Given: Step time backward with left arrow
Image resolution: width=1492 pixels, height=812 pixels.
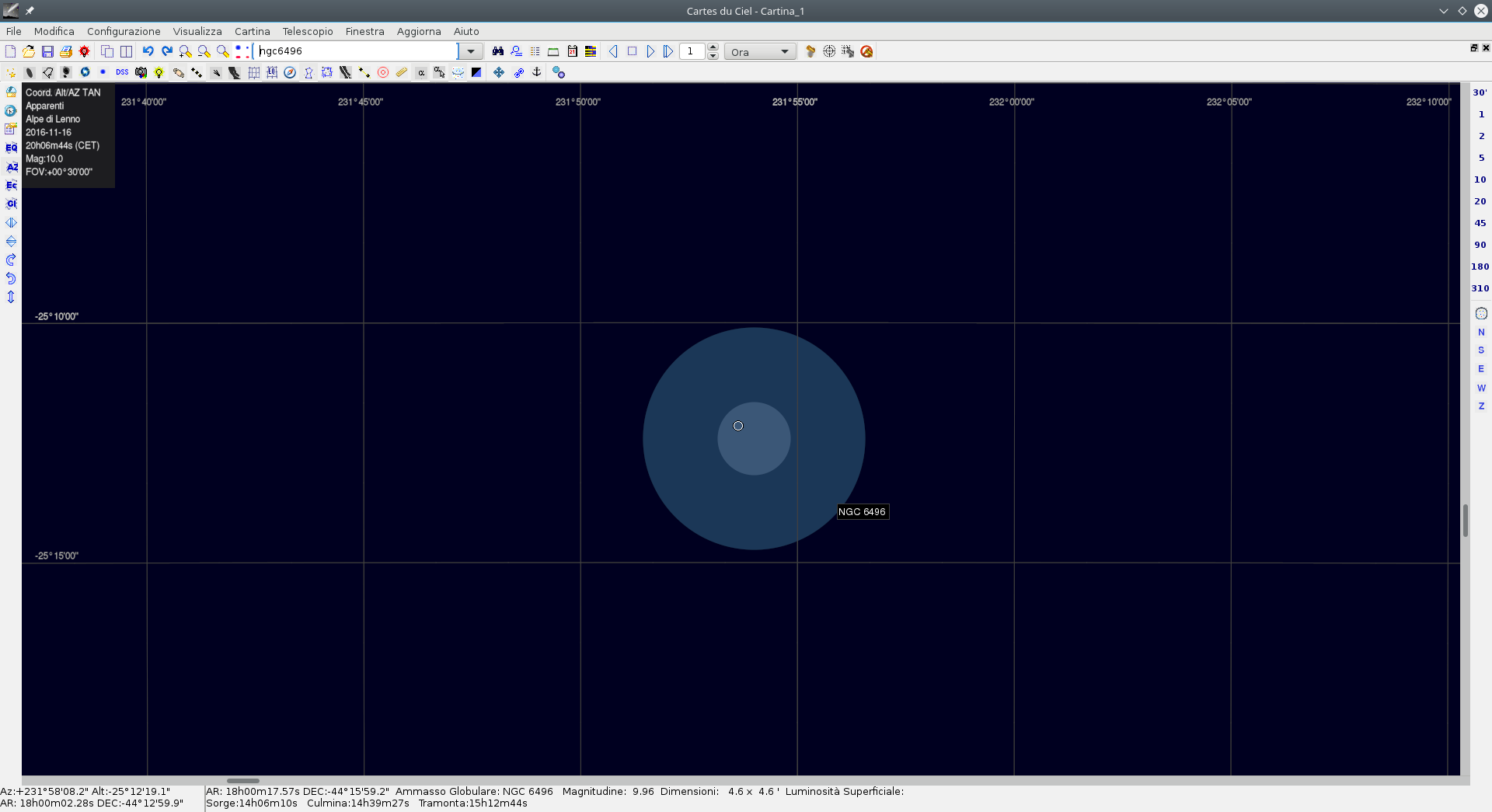Looking at the screenshot, I should (613, 51).
